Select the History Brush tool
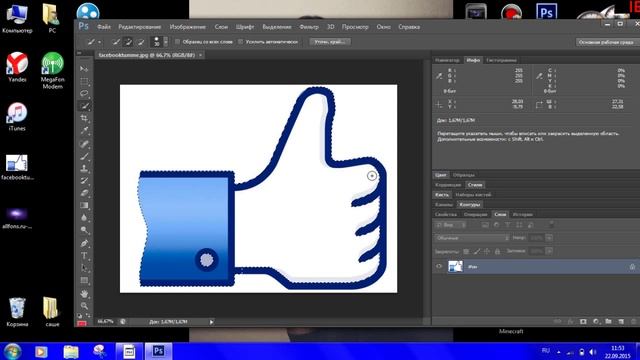Viewport: 640px width, 360px height. (84, 180)
